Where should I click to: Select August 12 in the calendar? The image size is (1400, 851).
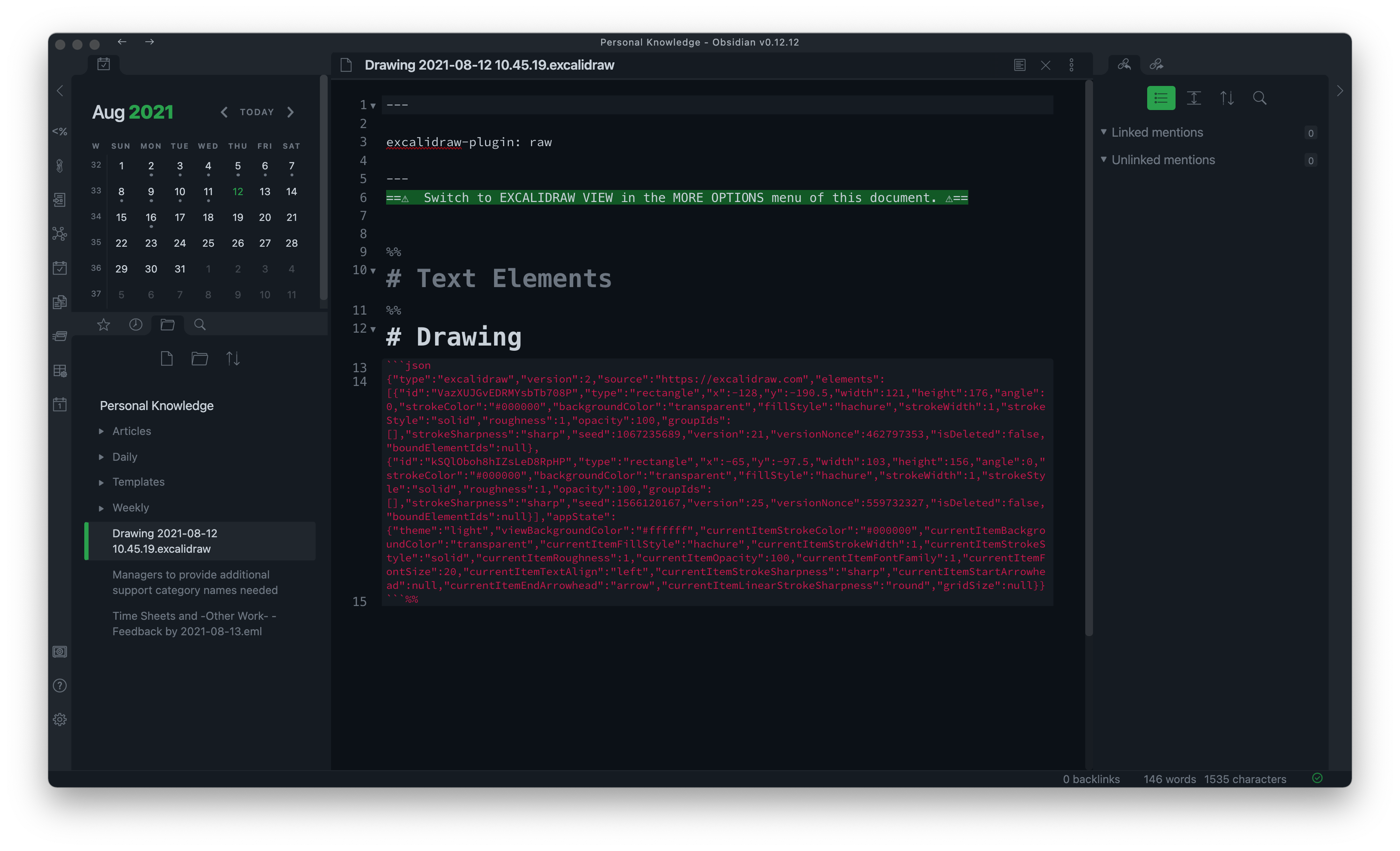(x=237, y=191)
